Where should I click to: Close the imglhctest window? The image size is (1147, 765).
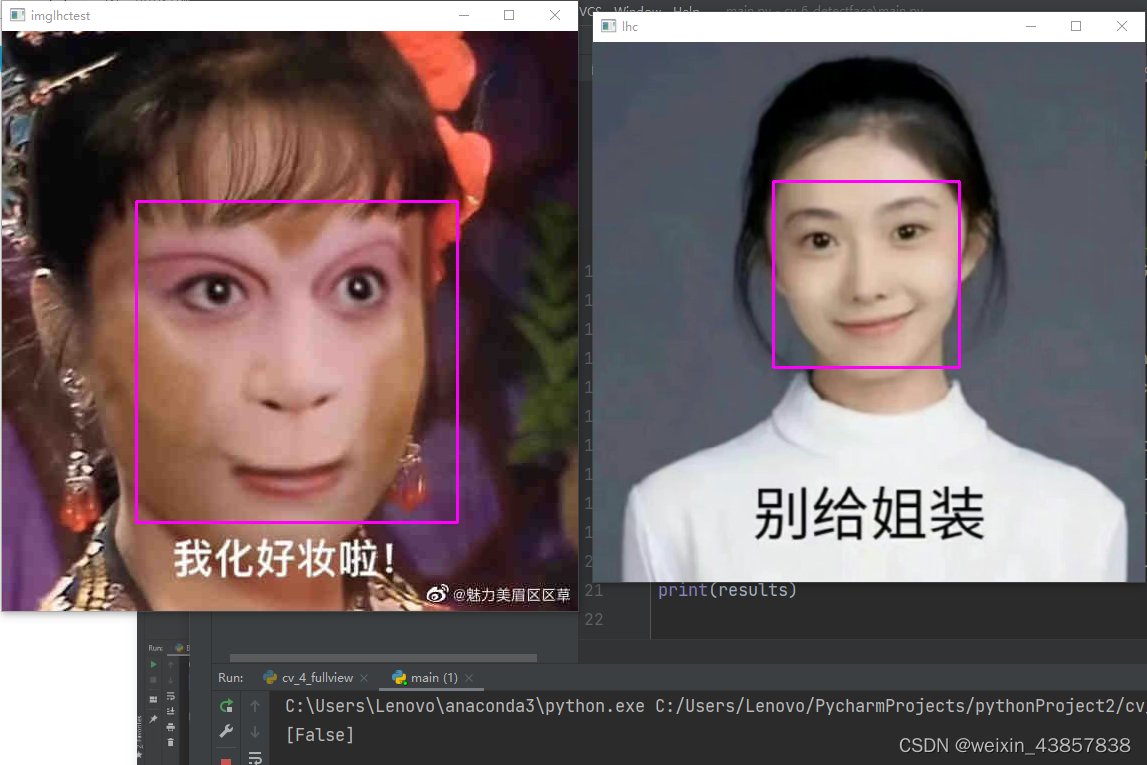pos(555,15)
